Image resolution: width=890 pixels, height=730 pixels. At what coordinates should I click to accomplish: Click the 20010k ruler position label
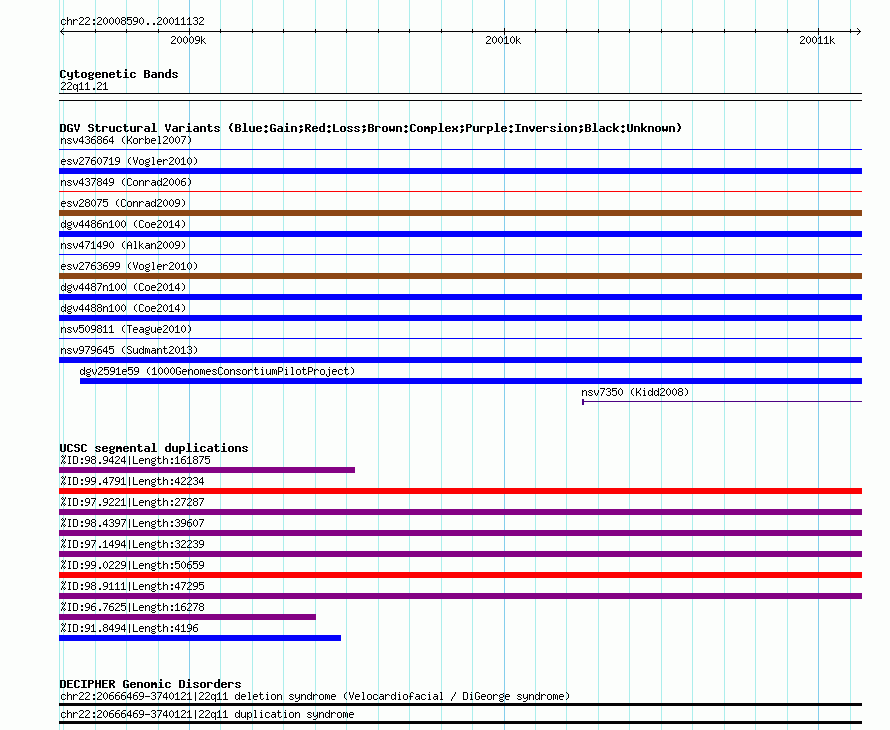click(503, 40)
